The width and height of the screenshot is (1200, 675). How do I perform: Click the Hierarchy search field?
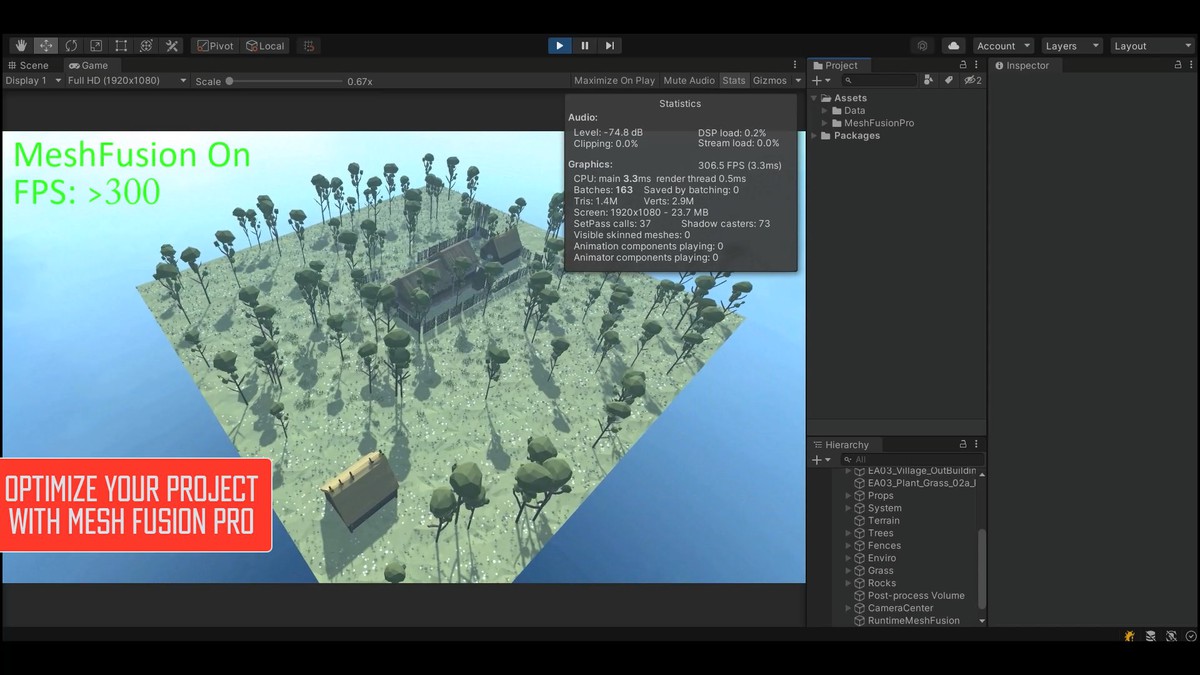click(x=912, y=460)
